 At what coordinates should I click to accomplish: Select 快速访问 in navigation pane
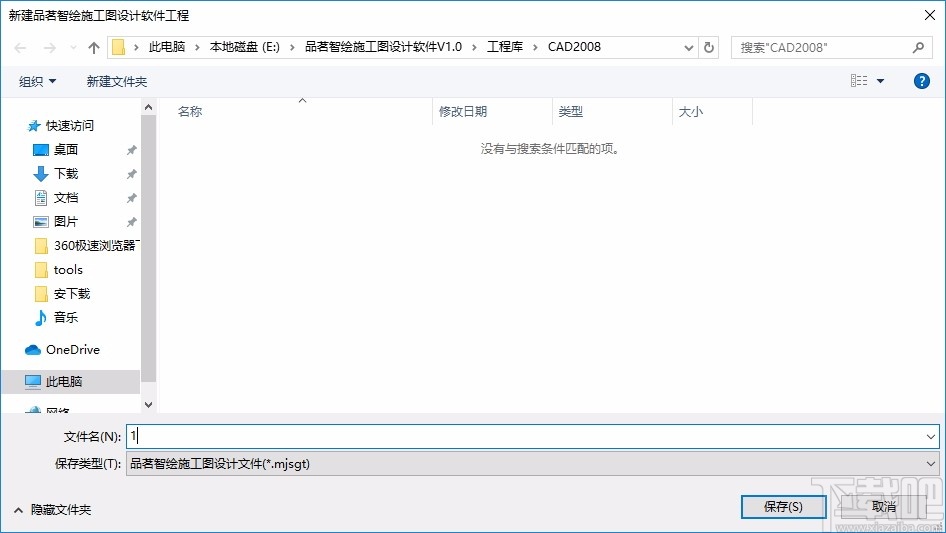coord(70,126)
